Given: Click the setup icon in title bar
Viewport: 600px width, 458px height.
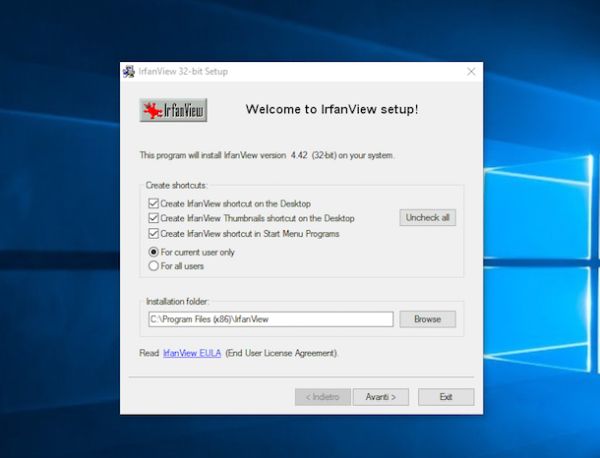Looking at the screenshot, I should (128, 72).
